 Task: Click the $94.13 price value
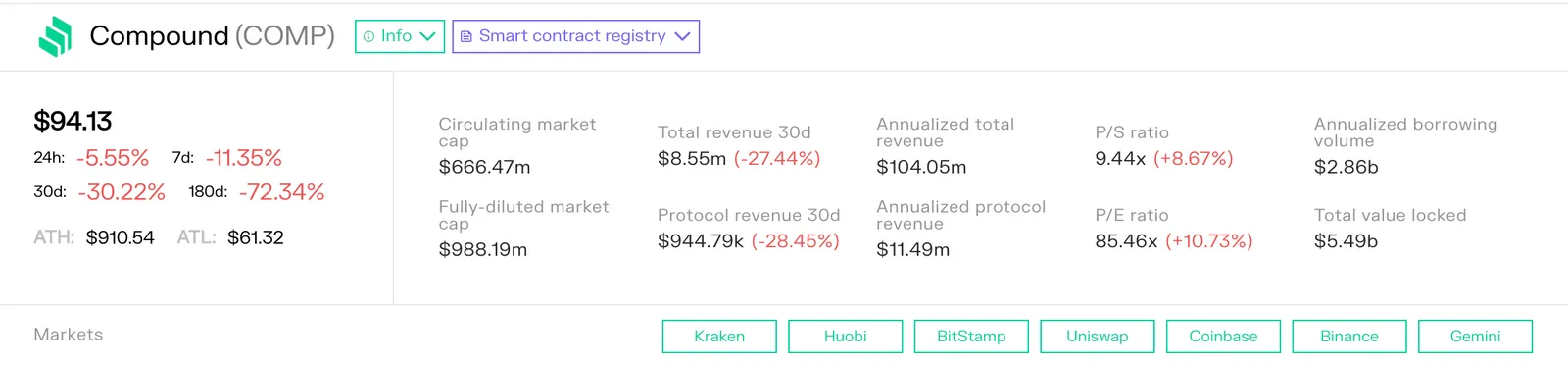pos(73,121)
